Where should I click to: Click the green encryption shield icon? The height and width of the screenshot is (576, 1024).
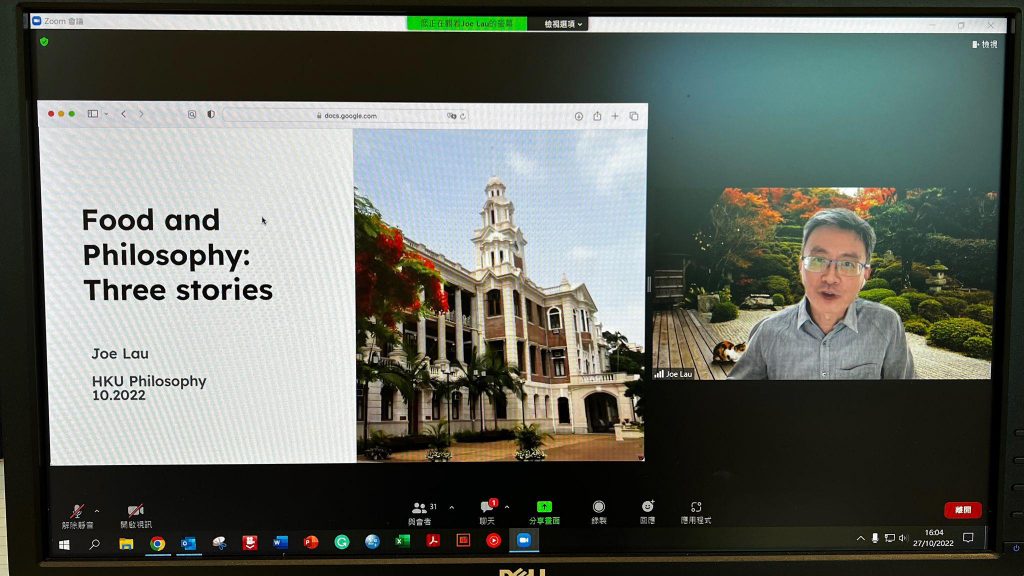pyautogui.click(x=44, y=42)
